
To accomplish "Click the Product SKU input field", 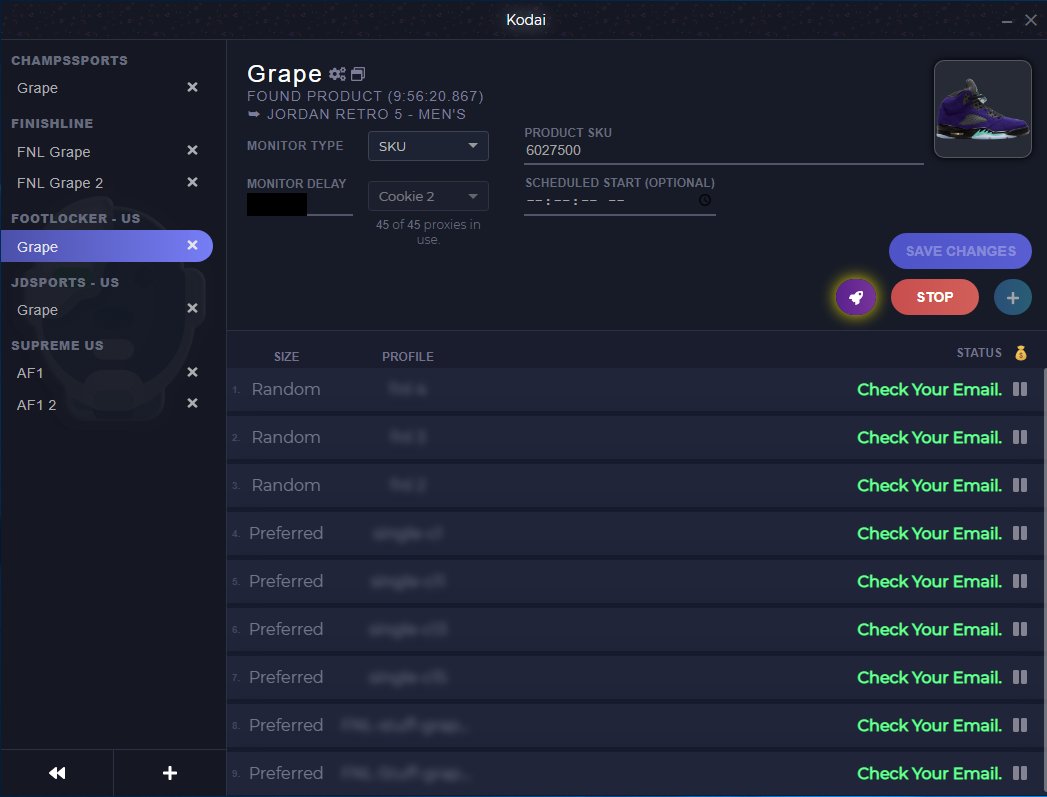I will point(723,151).
